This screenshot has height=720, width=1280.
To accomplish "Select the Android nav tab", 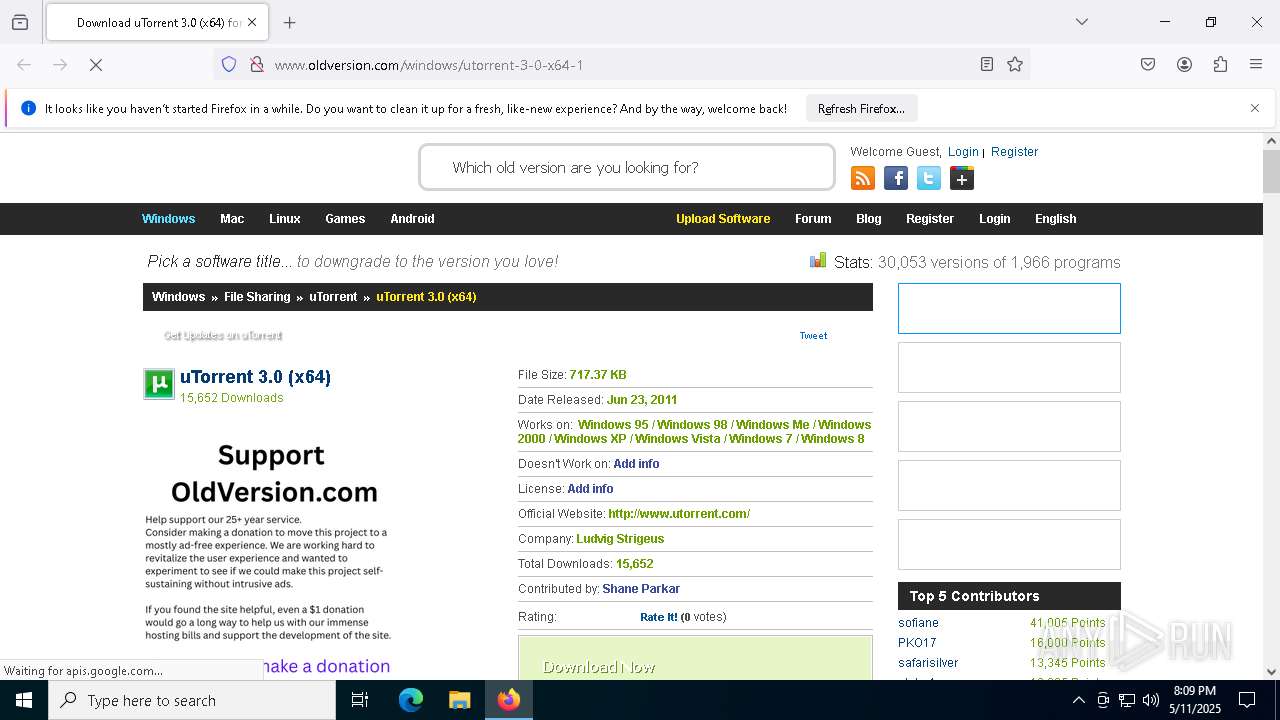I will (x=412, y=219).
